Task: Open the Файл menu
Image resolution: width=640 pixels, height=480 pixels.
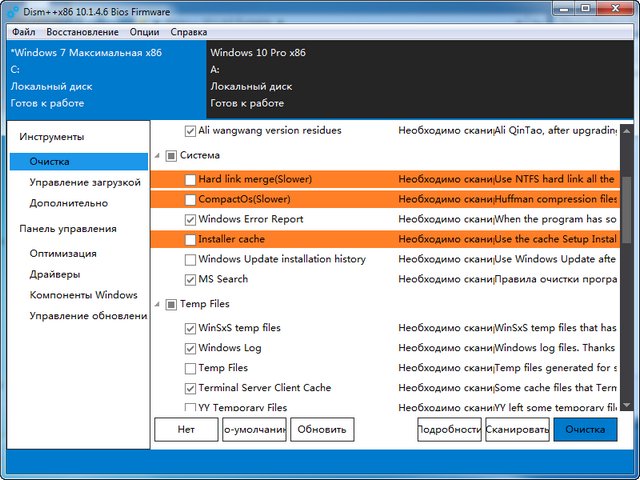Action: (x=23, y=32)
